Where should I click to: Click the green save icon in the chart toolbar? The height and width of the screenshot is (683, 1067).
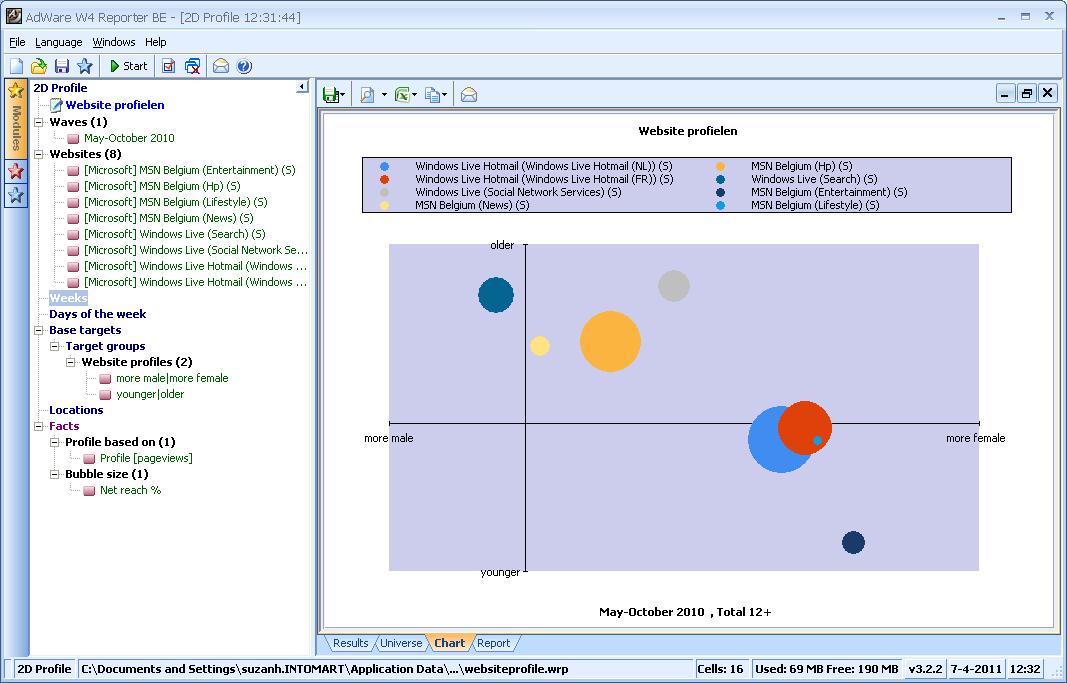coord(331,95)
